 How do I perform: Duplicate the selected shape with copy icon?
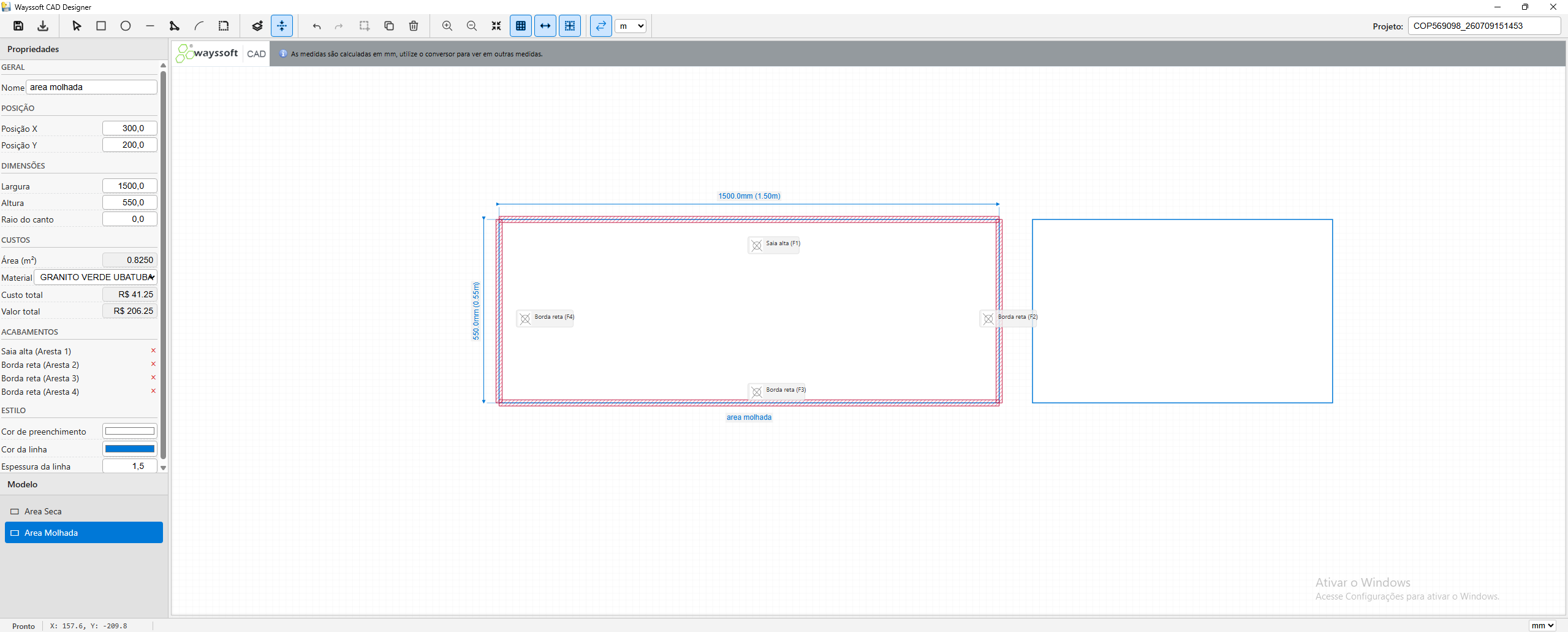(x=389, y=26)
